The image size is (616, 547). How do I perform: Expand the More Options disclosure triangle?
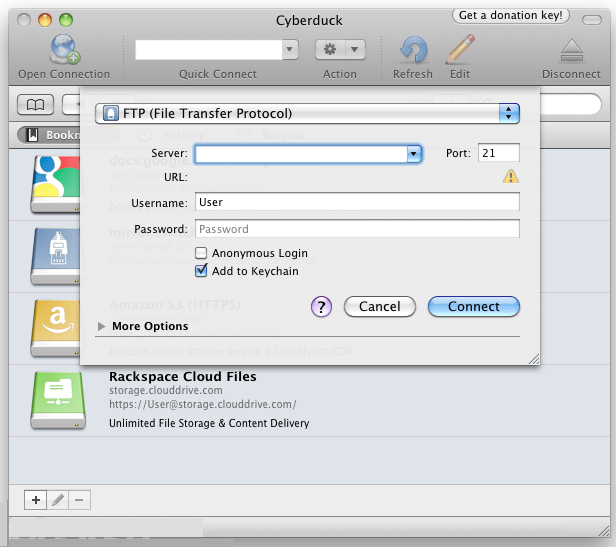coord(101,326)
